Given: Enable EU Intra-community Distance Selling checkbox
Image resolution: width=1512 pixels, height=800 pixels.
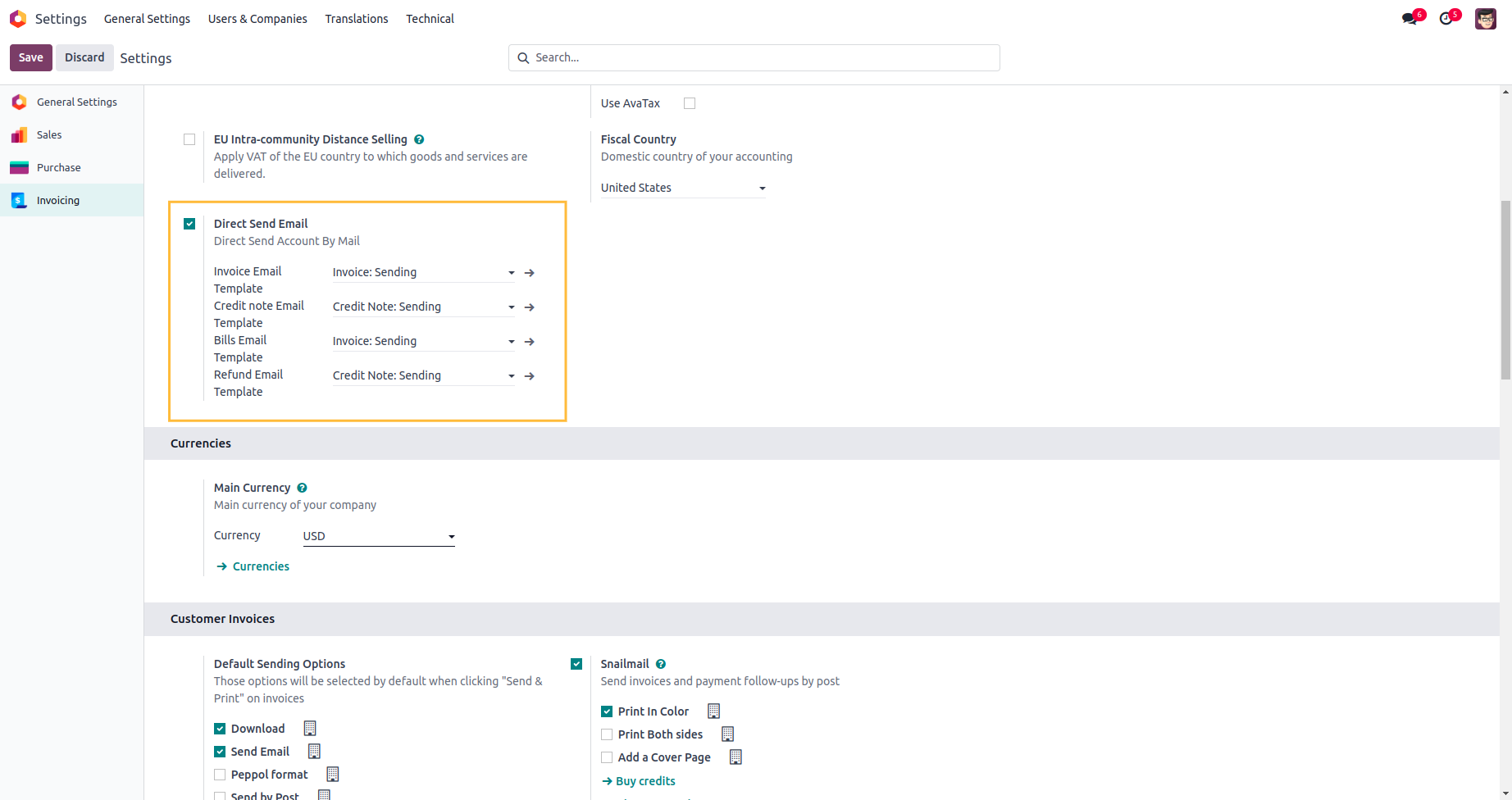Looking at the screenshot, I should tap(189, 139).
